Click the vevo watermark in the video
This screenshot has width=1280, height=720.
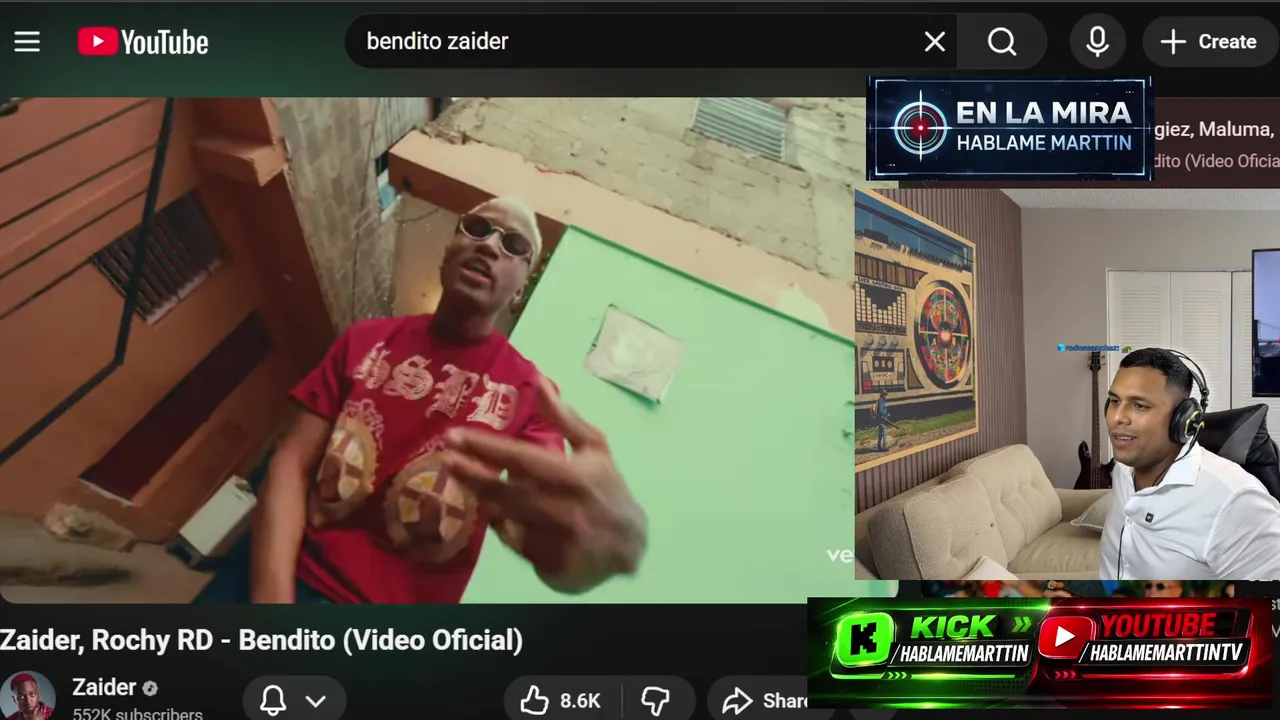(840, 555)
